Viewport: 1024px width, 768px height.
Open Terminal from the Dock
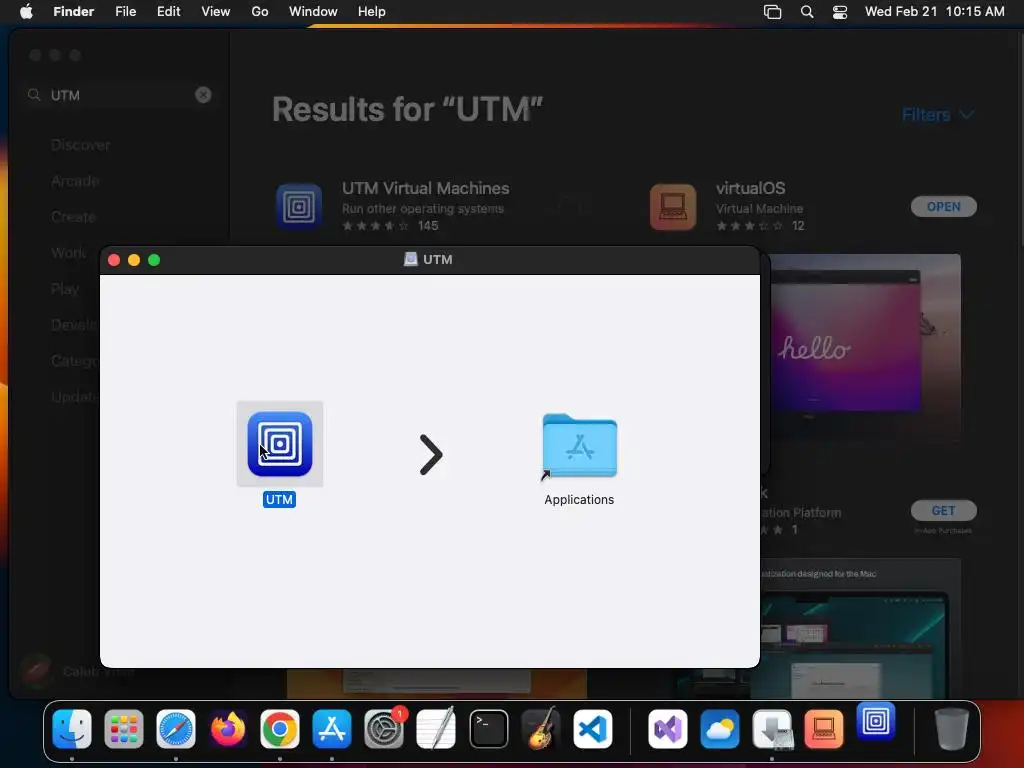pyautogui.click(x=488, y=729)
